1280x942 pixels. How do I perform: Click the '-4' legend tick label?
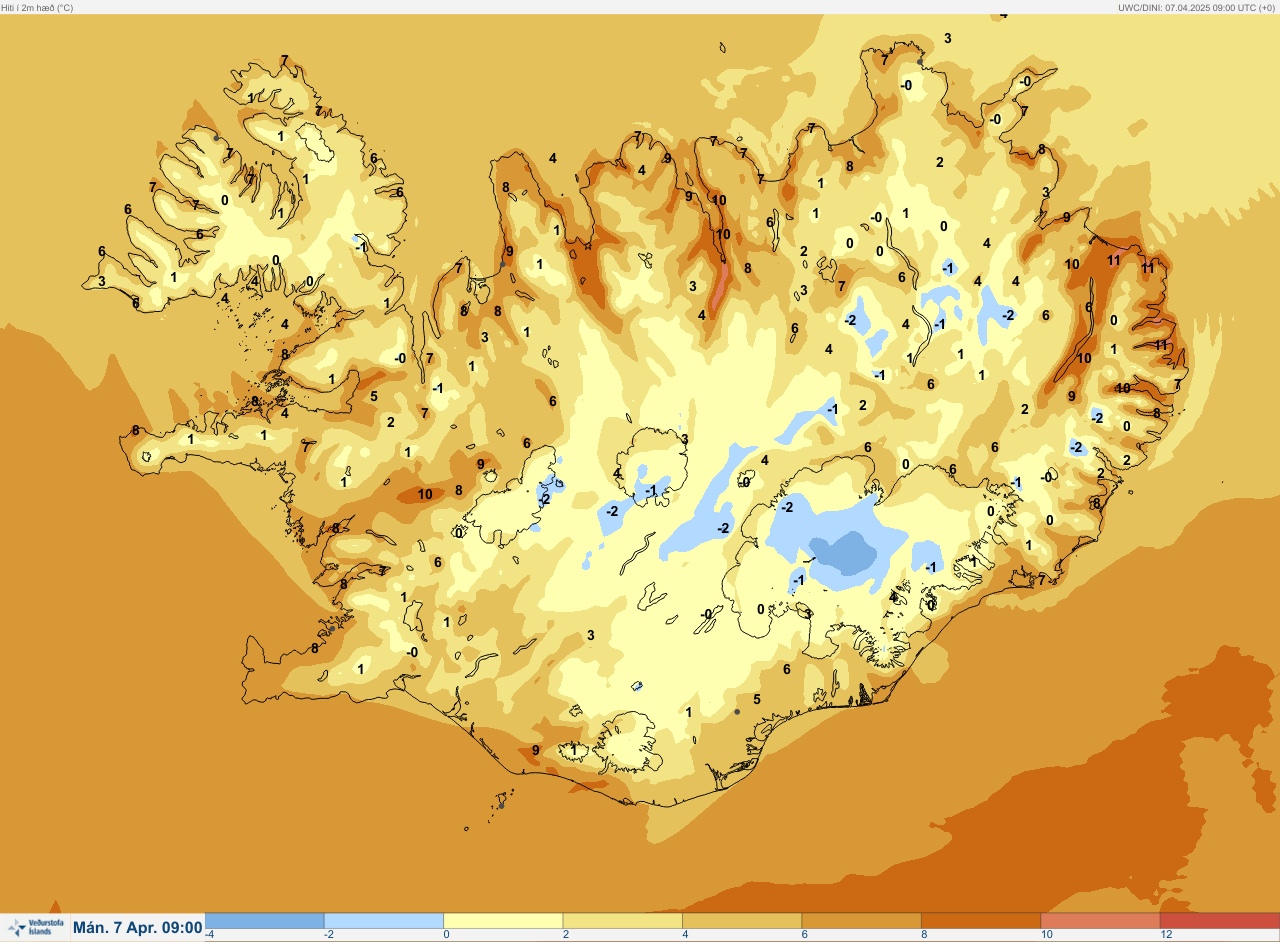[x=209, y=935]
